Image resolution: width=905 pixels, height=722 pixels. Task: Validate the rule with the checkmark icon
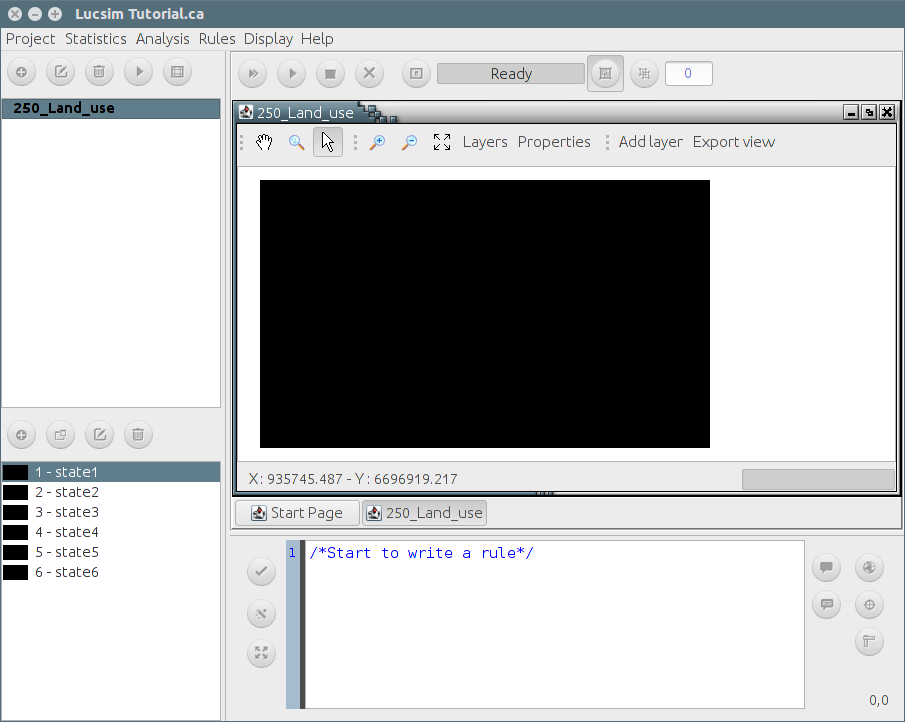261,571
